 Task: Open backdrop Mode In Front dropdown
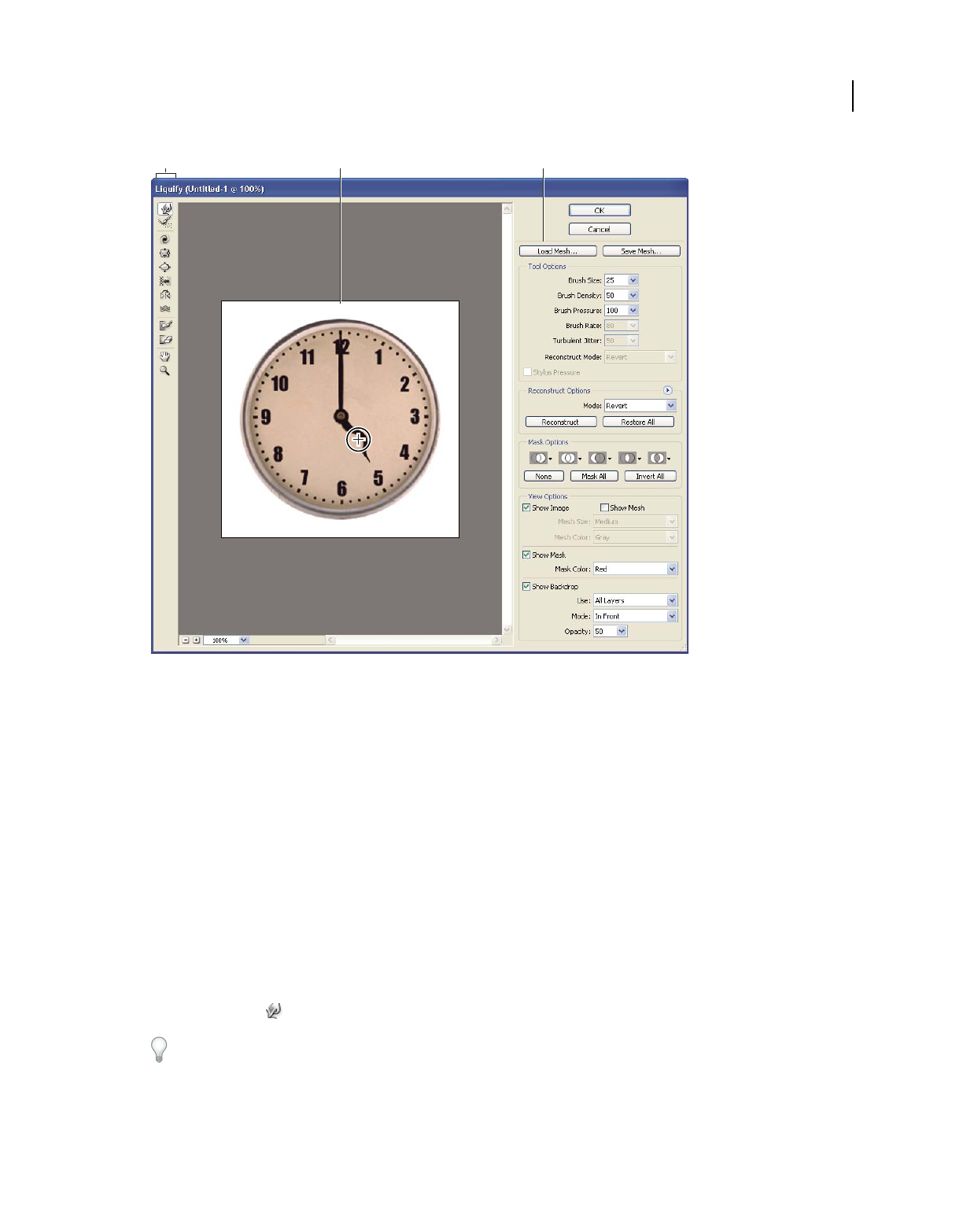[x=636, y=616]
